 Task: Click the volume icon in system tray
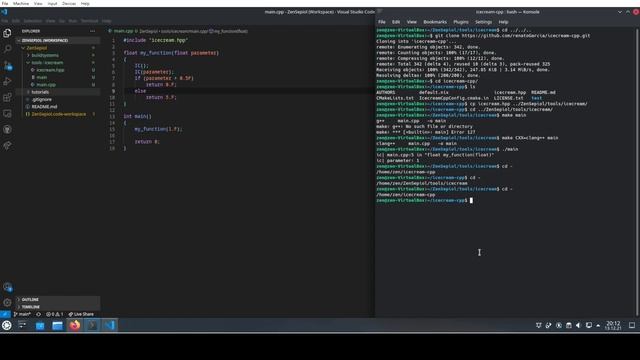[x=578, y=325]
